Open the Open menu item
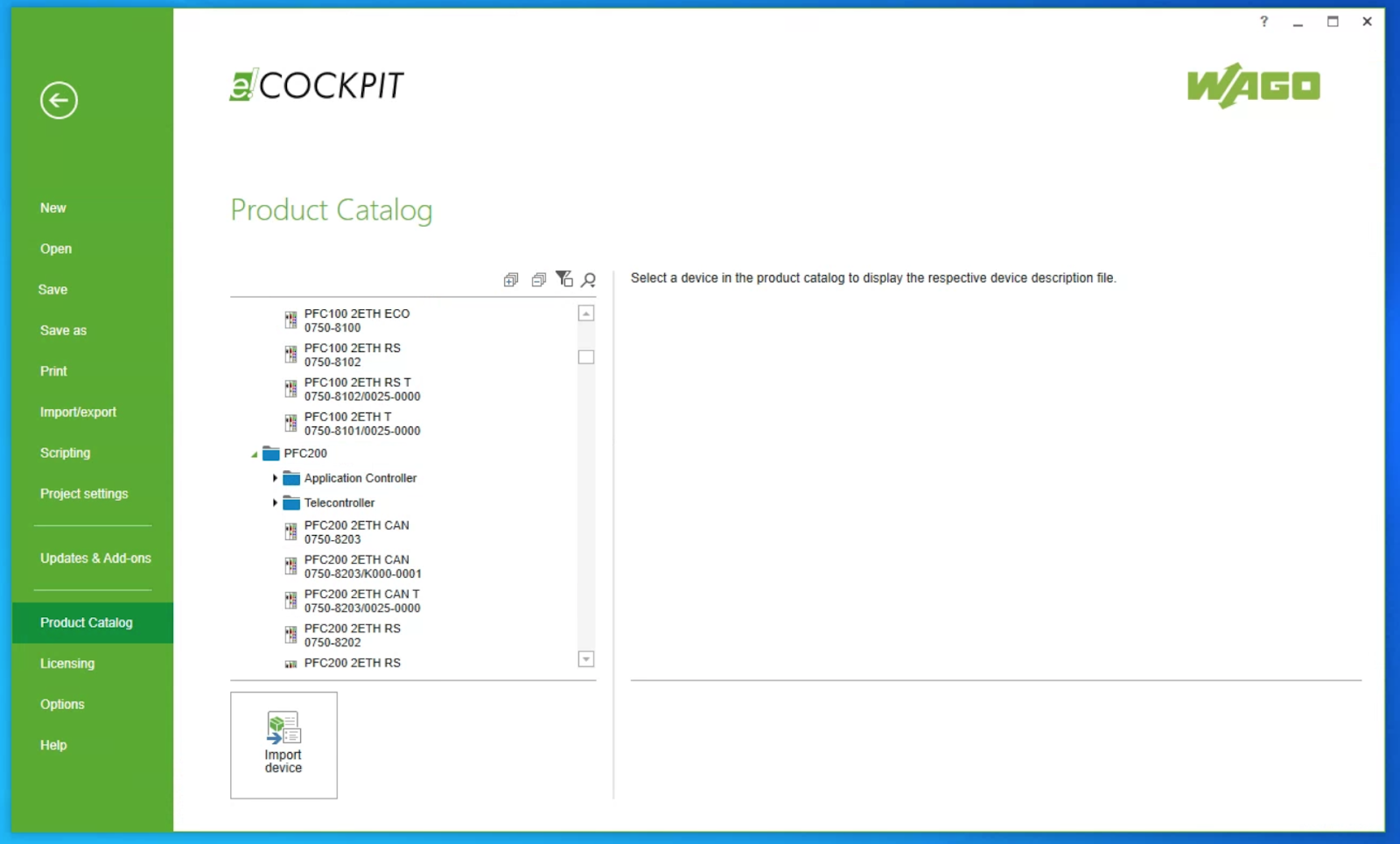The width and height of the screenshot is (1400, 844). tap(55, 249)
